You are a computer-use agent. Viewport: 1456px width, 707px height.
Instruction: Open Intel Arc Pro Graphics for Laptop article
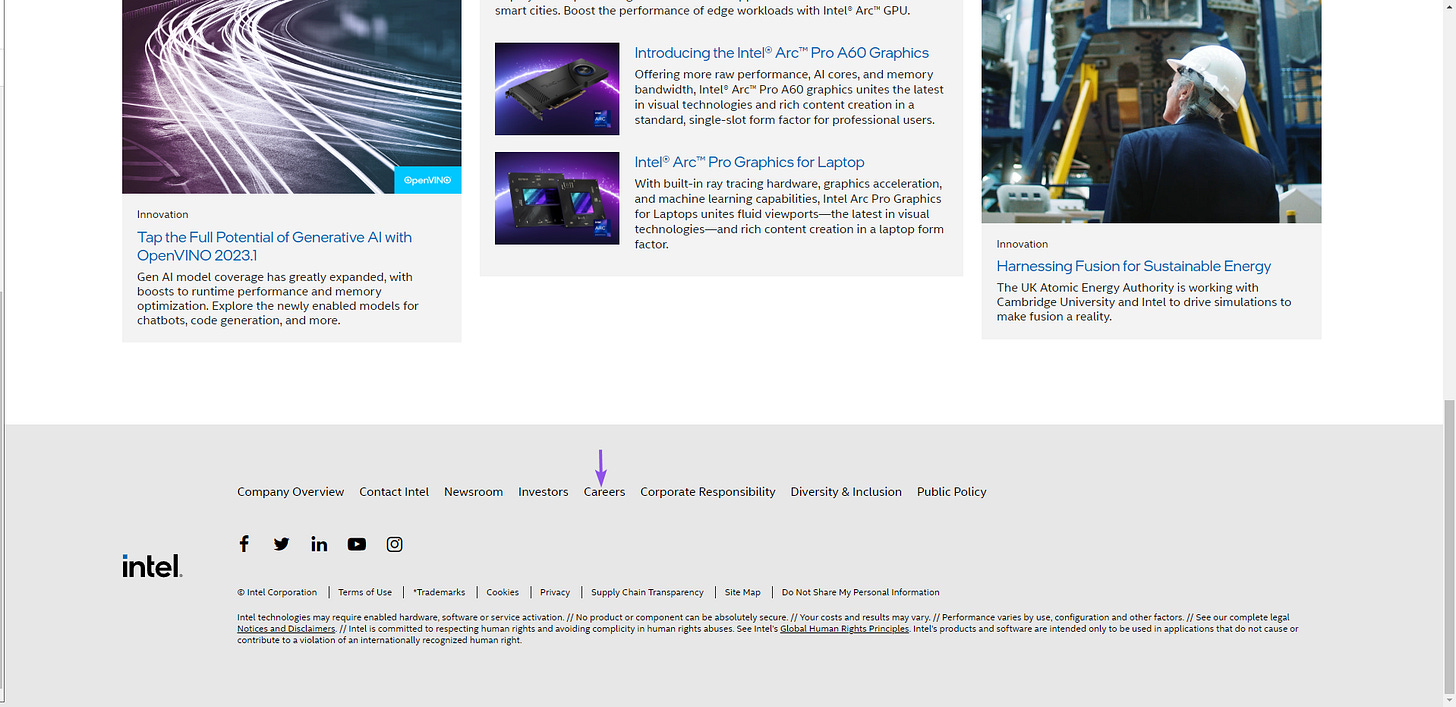749,162
